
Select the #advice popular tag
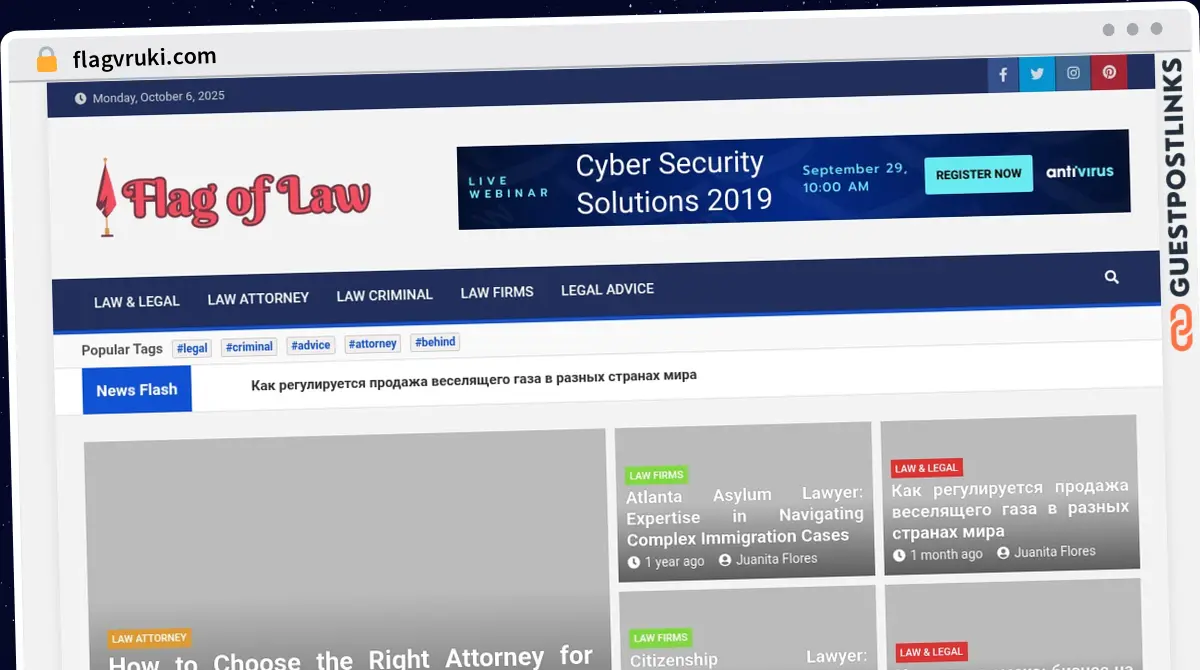(x=311, y=345)
